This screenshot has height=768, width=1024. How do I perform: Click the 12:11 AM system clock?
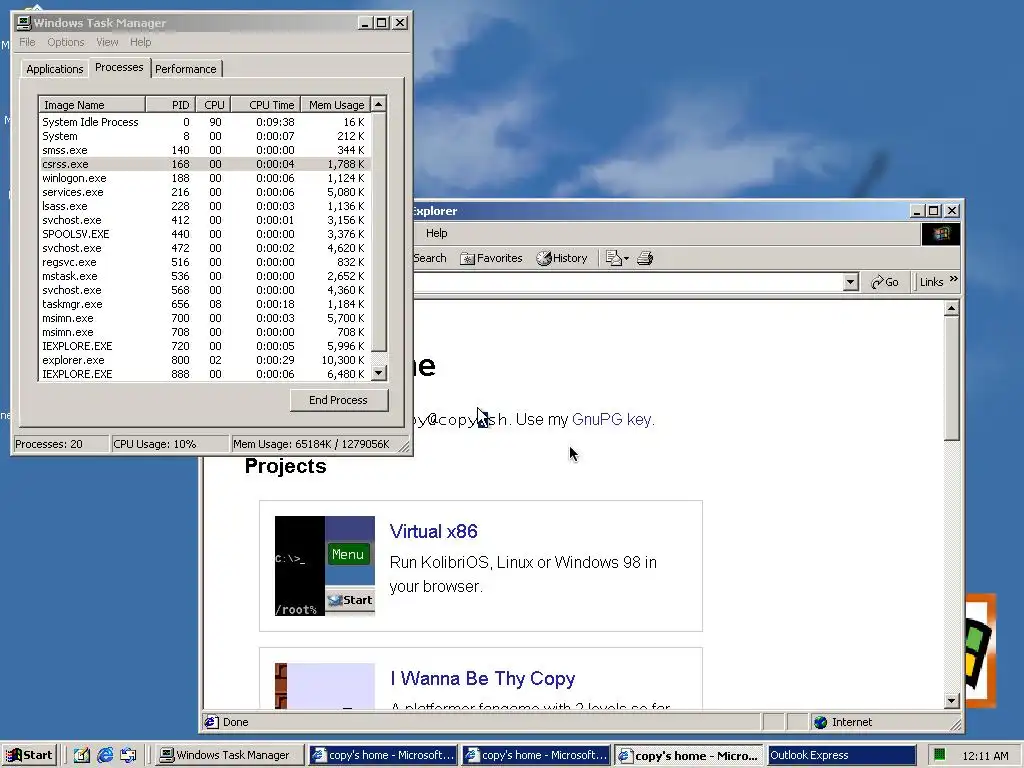[x=985, y=756]
